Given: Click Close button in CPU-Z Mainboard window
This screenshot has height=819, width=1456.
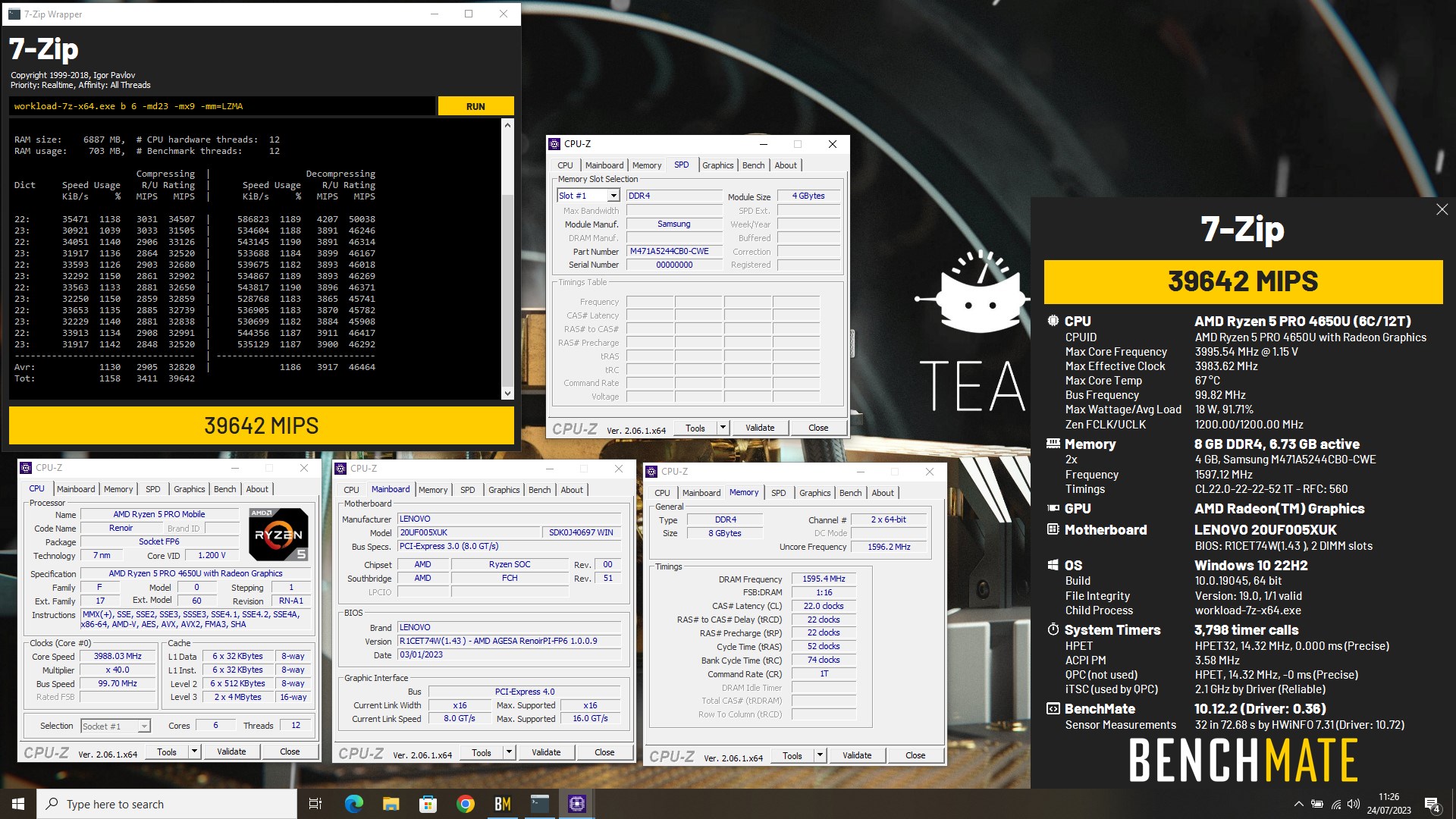Looking at the screenshot, I should [604, 753].
